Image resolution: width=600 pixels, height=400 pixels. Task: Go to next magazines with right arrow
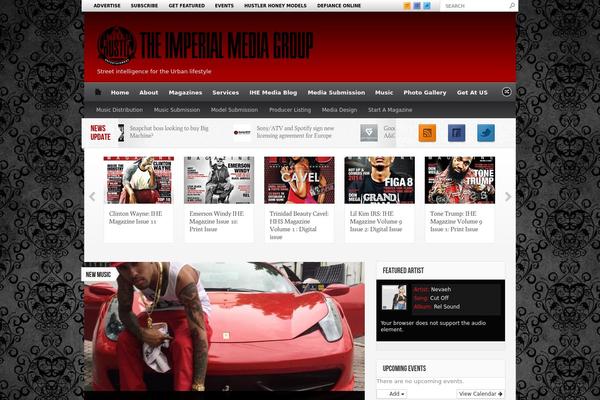tap(508, 197)
